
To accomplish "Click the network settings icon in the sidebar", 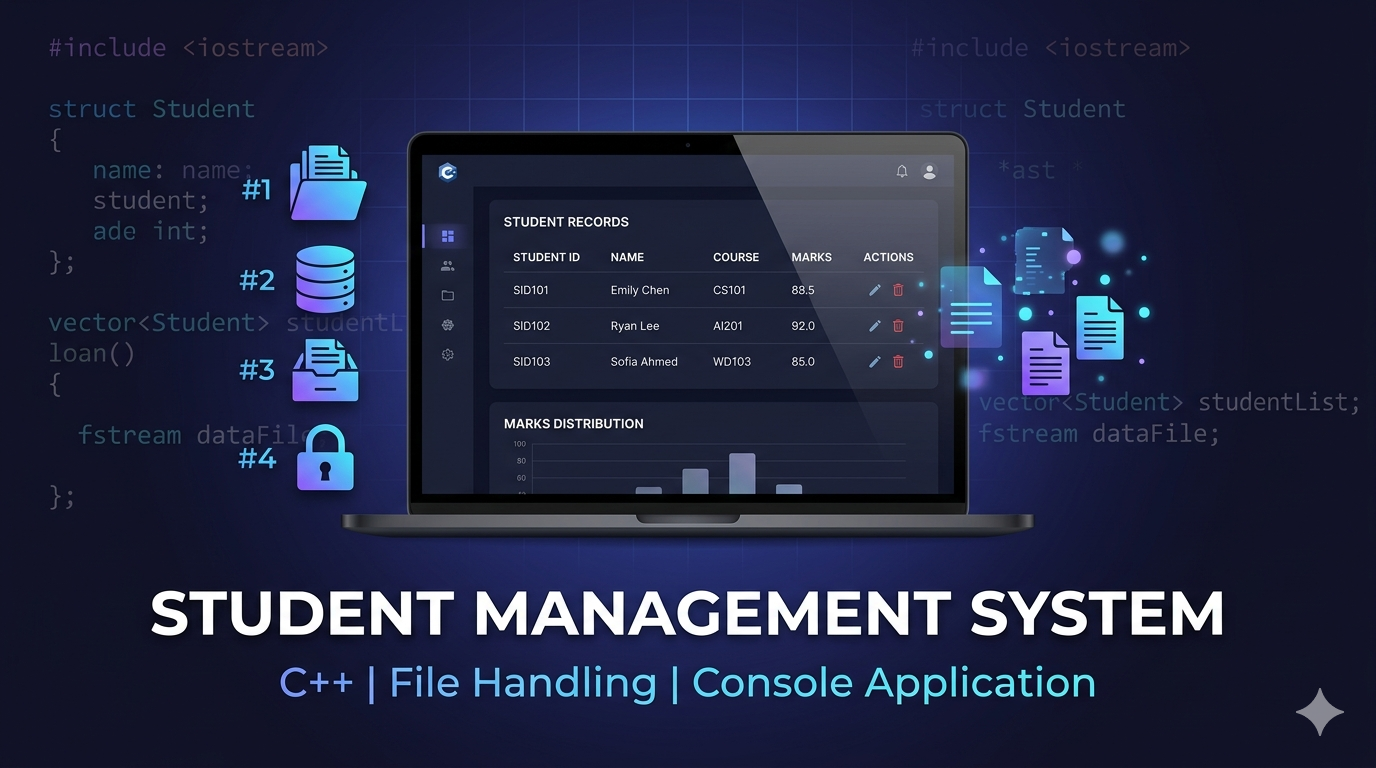I will pyautogui.click(x=447, y=325).
